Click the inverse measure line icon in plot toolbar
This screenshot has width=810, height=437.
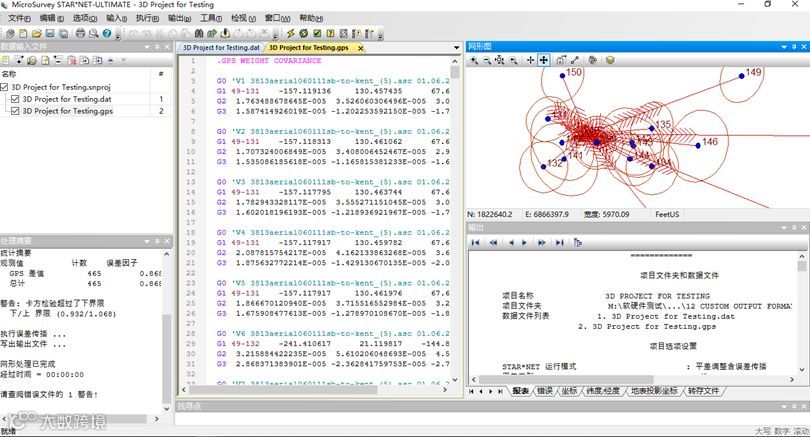coord(575,60)
